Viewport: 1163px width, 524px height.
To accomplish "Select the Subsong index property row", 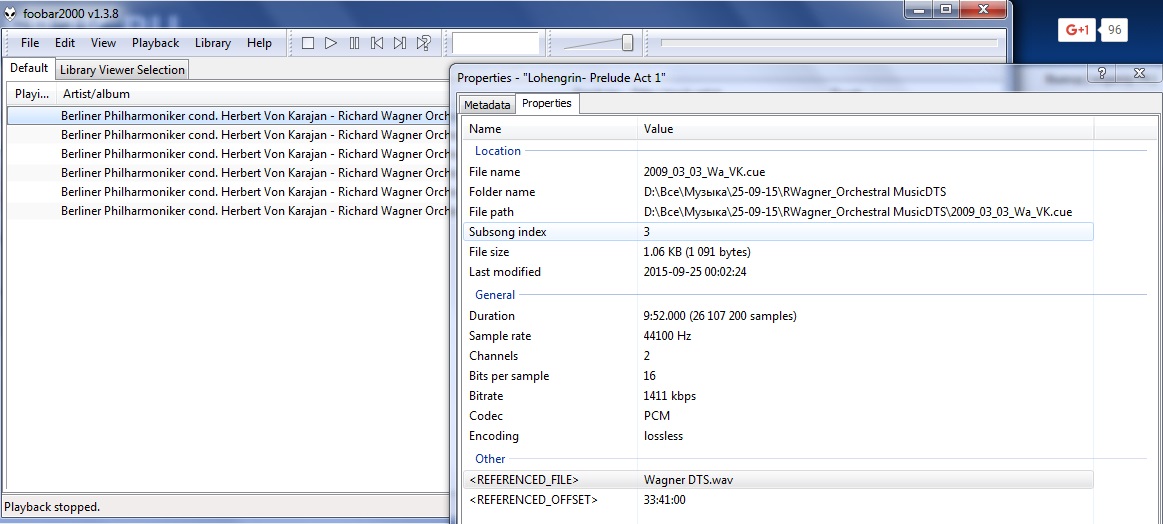I will click(780, 232).
